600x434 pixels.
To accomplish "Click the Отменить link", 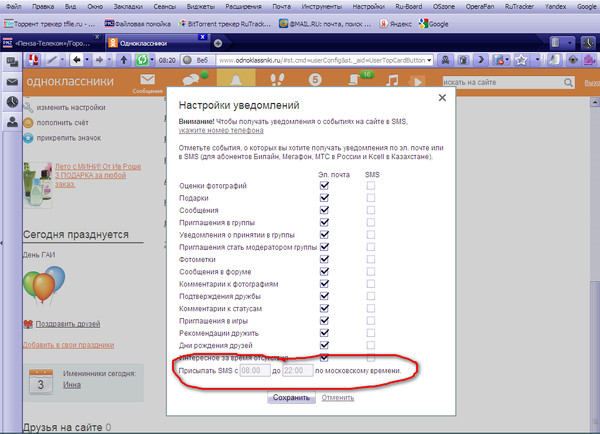I will pos(338,398).
